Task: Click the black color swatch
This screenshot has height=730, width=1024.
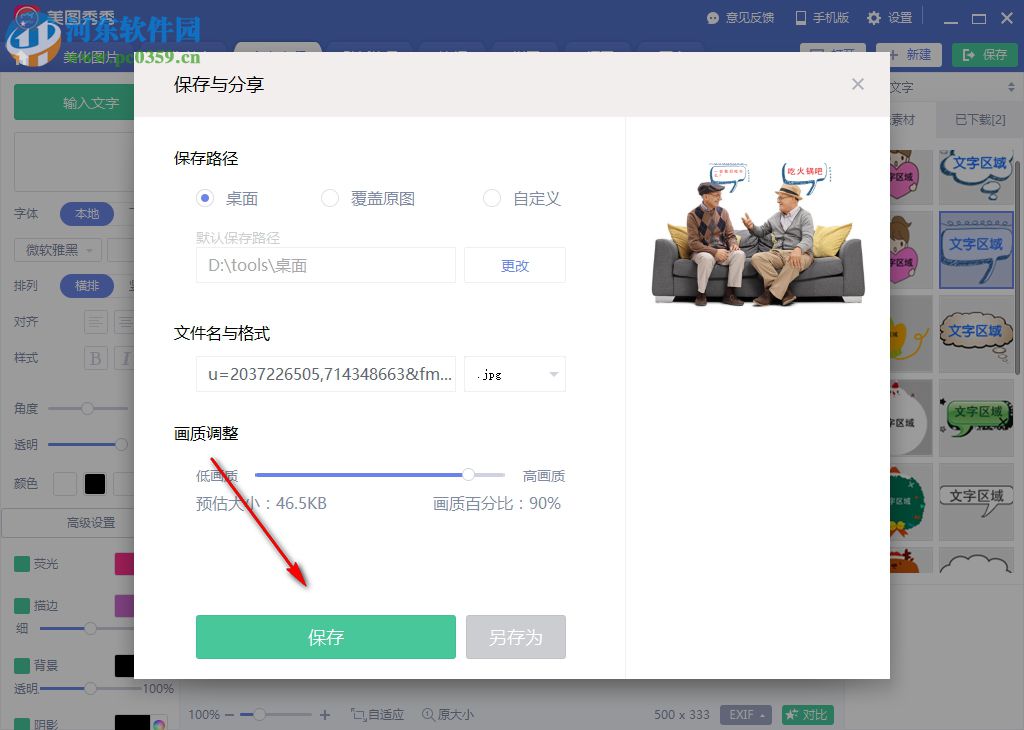Action: tap(95, 483)
